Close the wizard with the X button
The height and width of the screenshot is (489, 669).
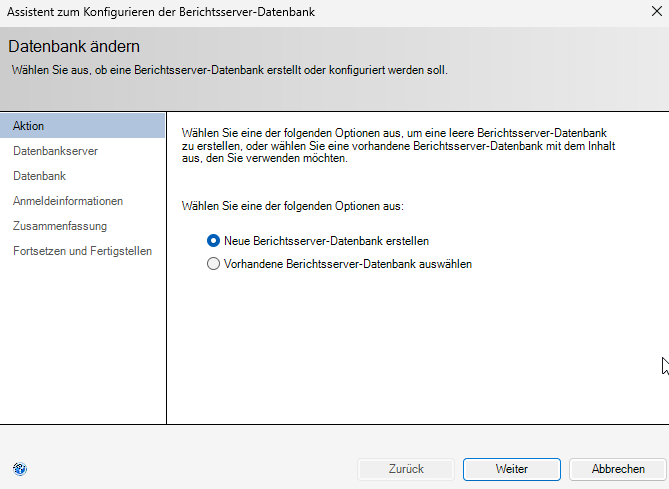[x=657, y=12]
